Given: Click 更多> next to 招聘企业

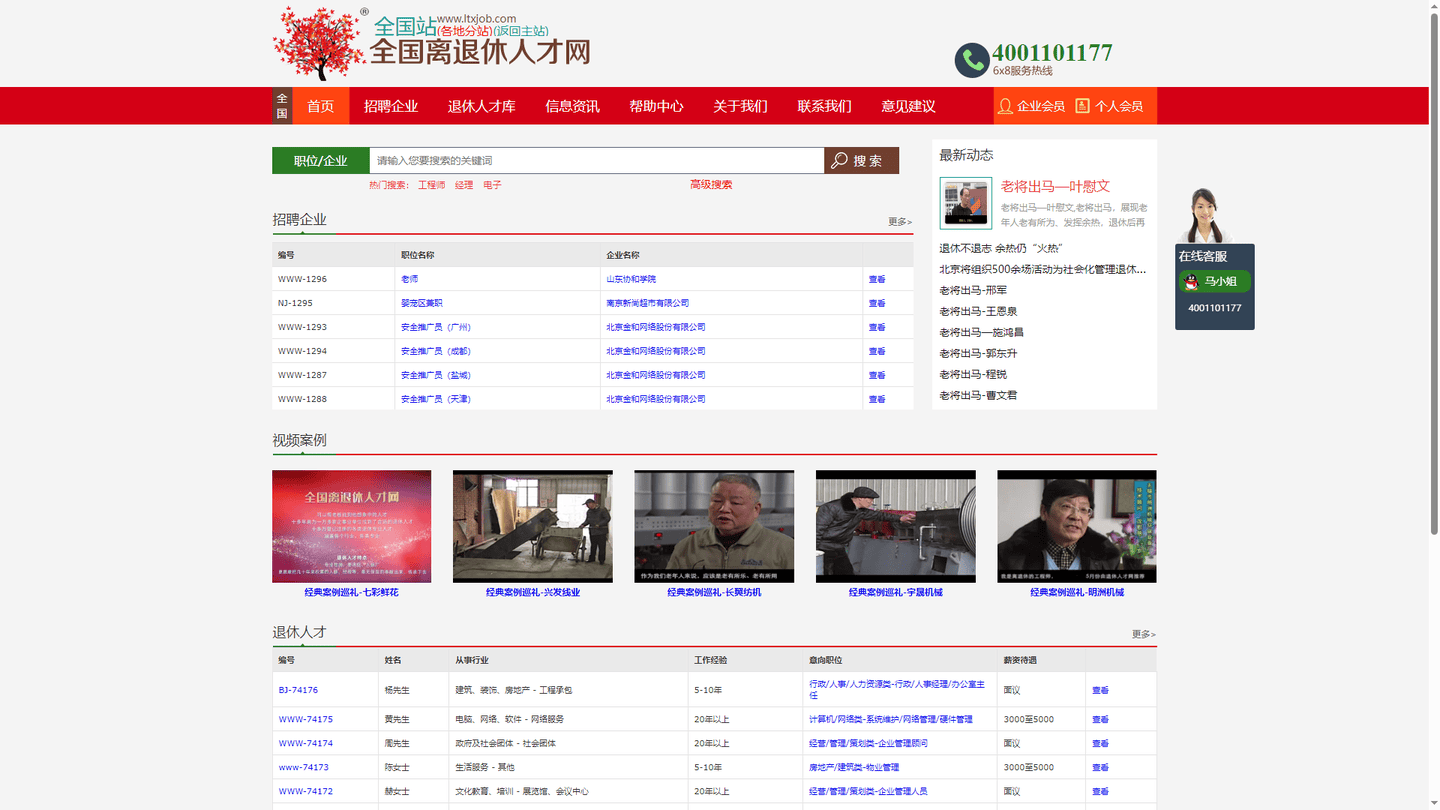Looking at the screenshot, I should [900, 222].
